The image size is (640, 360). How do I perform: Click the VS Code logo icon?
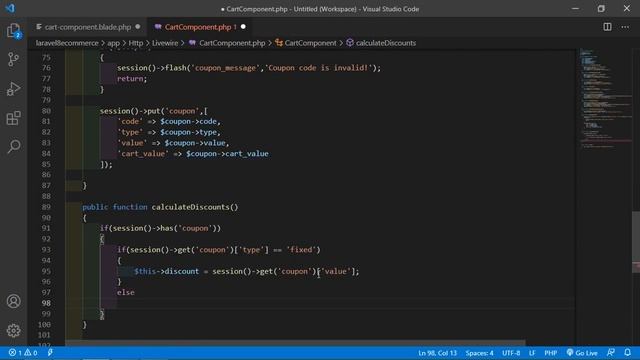(x=10, y=8)
